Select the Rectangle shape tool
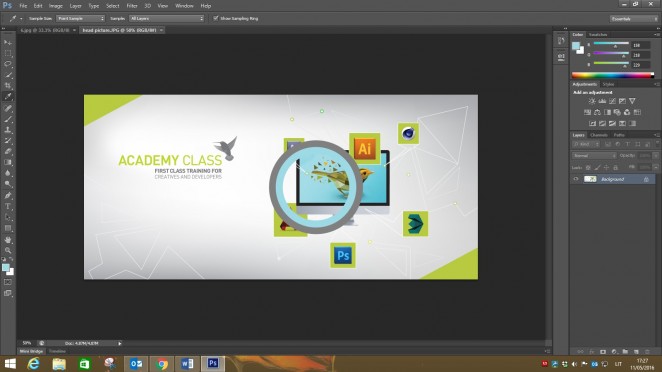Screen dimensions: 662x372 (8, 228)
